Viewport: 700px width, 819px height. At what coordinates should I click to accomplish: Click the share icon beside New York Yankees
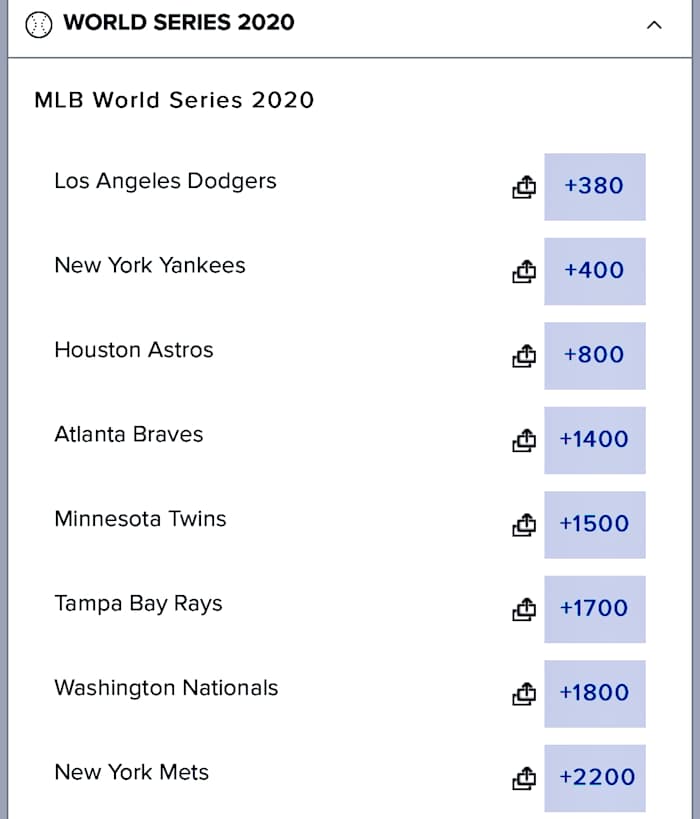coord(524,271)
